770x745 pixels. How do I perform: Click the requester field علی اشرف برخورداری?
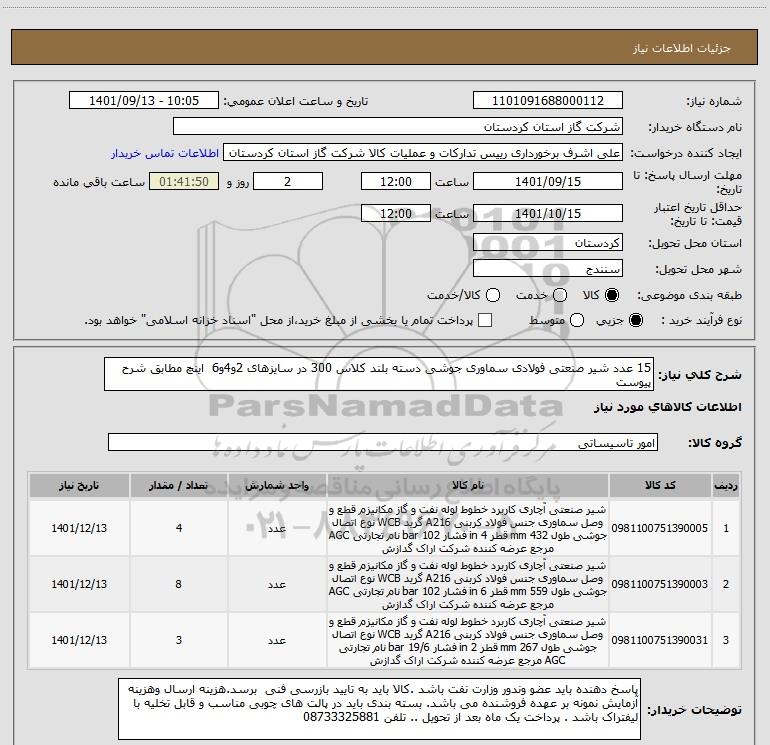click(423, 153)
